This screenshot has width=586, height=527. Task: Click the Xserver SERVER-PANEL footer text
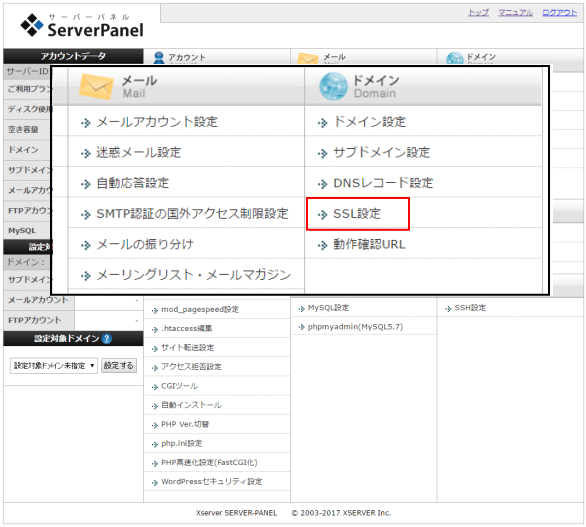pyautogui.click(x=237, y=513)
